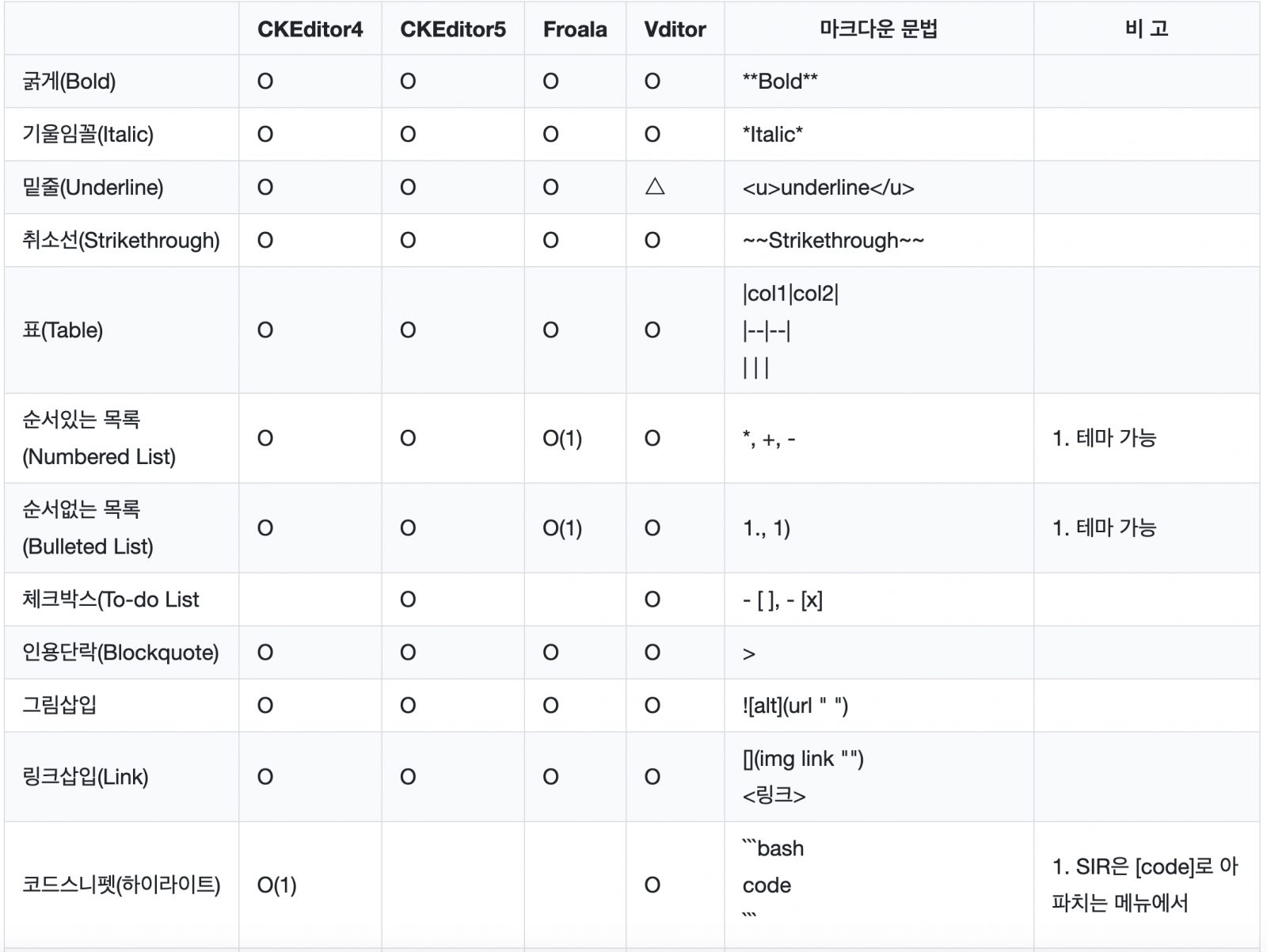The width and height of the screenshot is (1267, 952).
Task: Click the 링크삽입(Link) row label
Action: point(86,777)
